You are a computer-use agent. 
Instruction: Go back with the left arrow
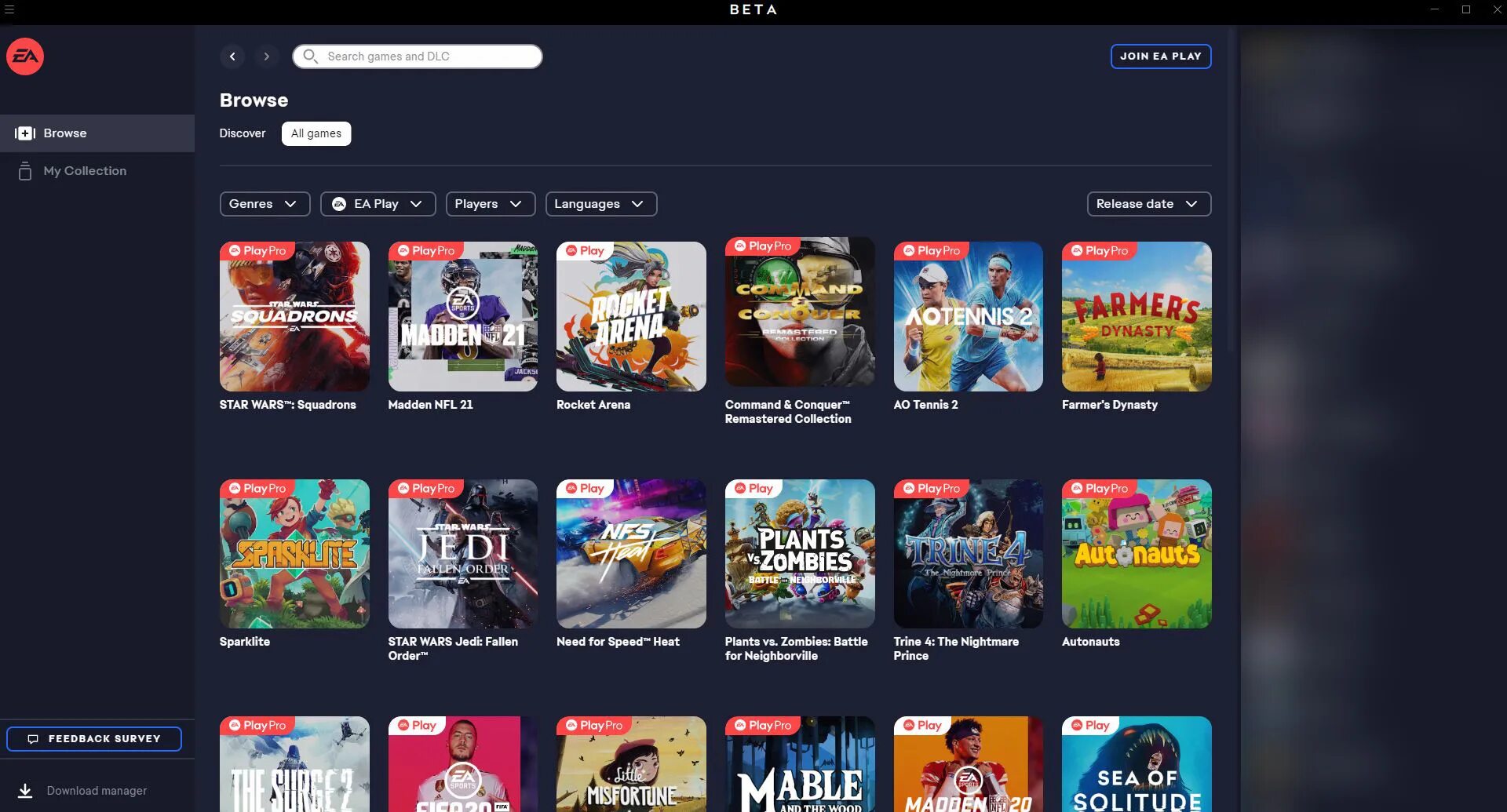pyautogui.click(x=232, y=56)
